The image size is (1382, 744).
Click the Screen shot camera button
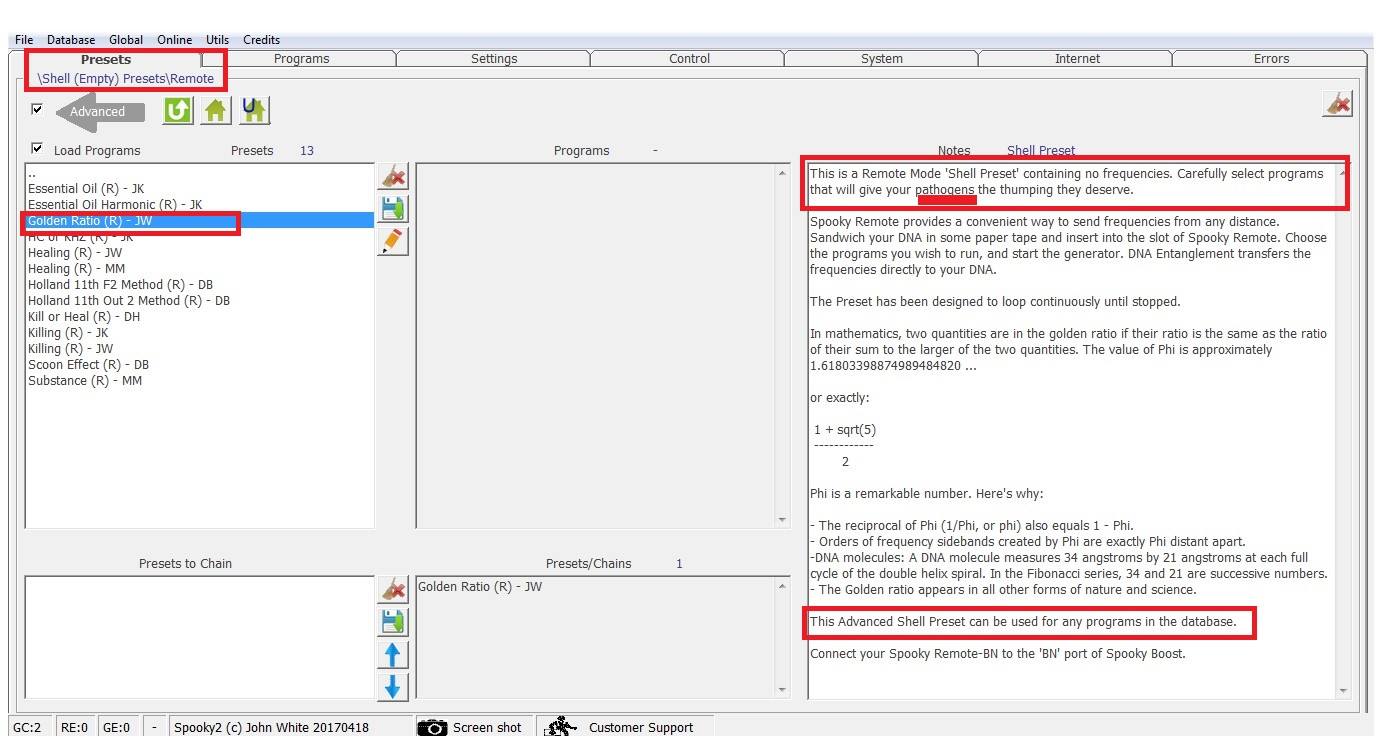click(472, 727)
